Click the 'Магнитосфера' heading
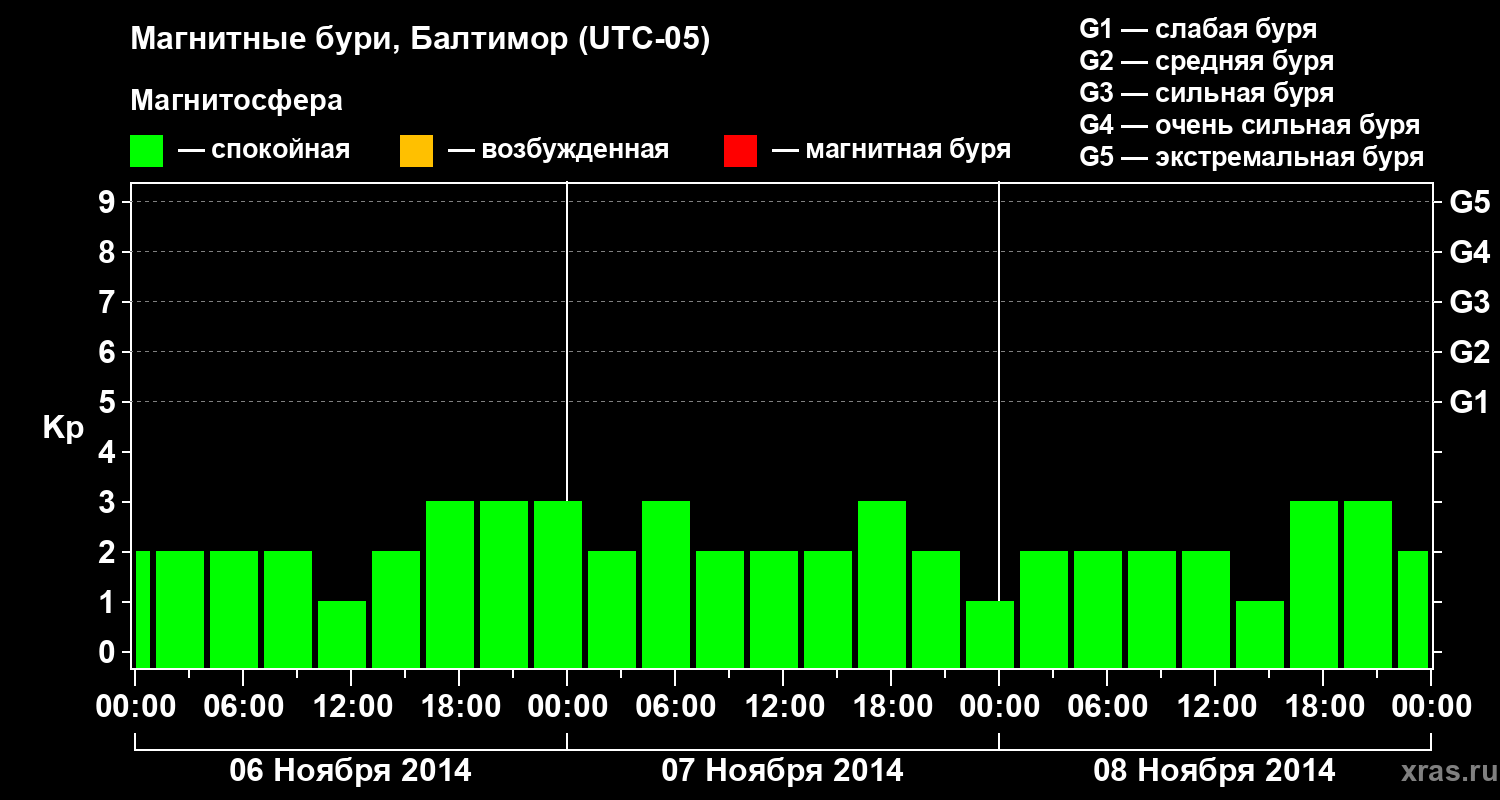The width and height of the screenshot is (1500, 800). click(x=237, y=100)
